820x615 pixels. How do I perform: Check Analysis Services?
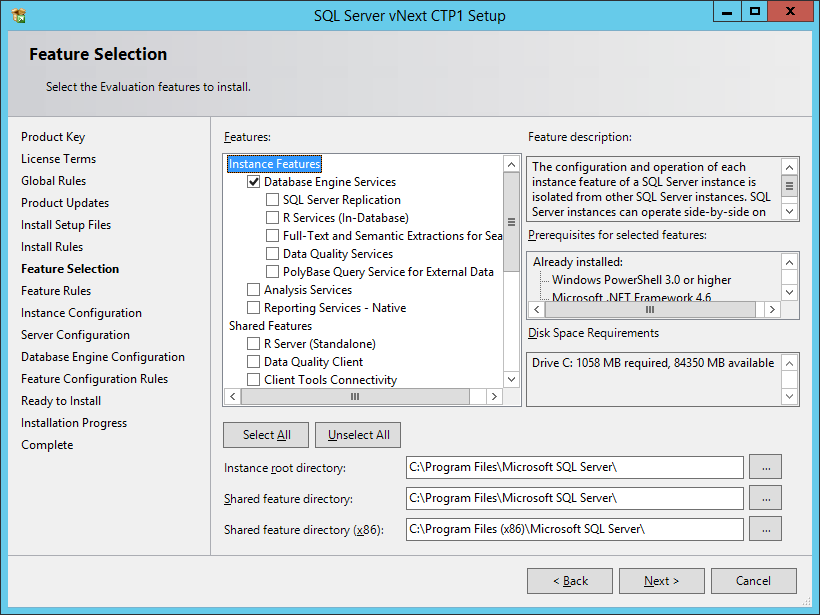pos(252,289)
